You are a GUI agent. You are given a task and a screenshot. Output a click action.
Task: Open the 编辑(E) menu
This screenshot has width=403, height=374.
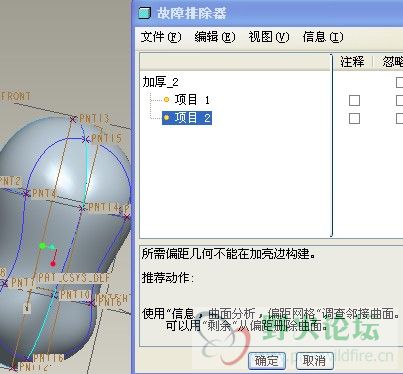pyautogui.click(x=215, y=37)
